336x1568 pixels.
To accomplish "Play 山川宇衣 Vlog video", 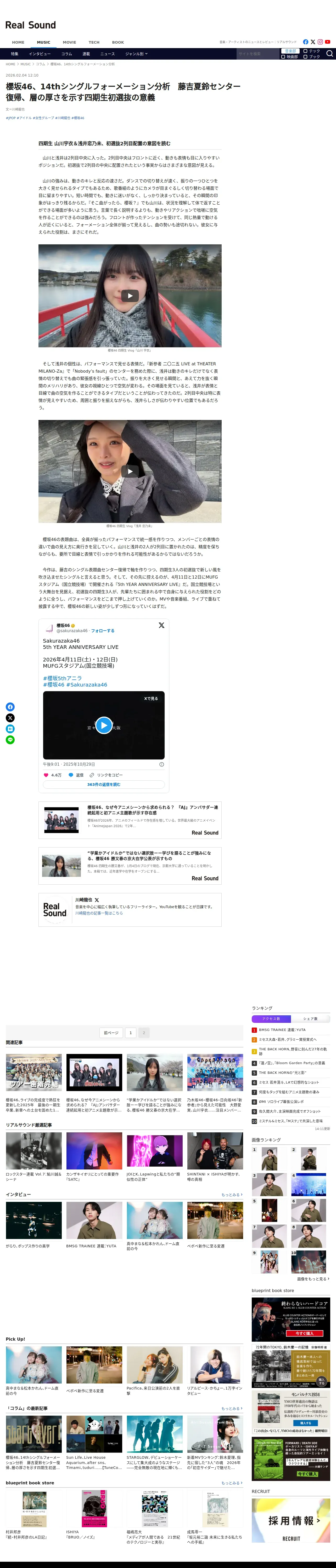I will coord(130,296).
